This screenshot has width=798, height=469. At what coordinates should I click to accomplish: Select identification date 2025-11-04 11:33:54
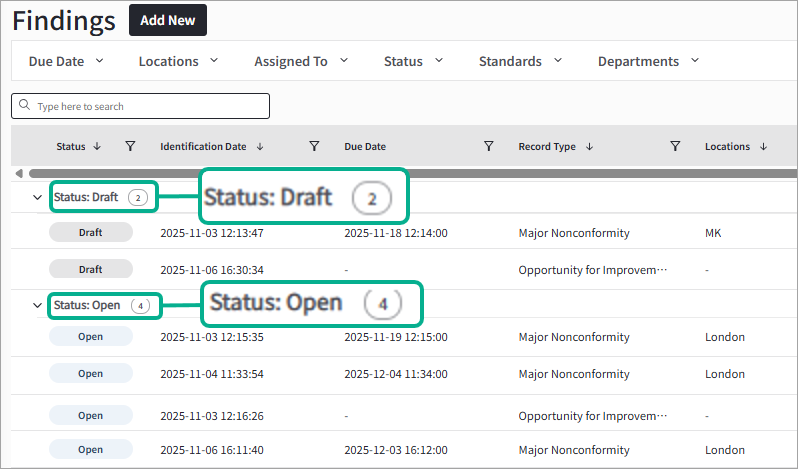coord(212,374)
